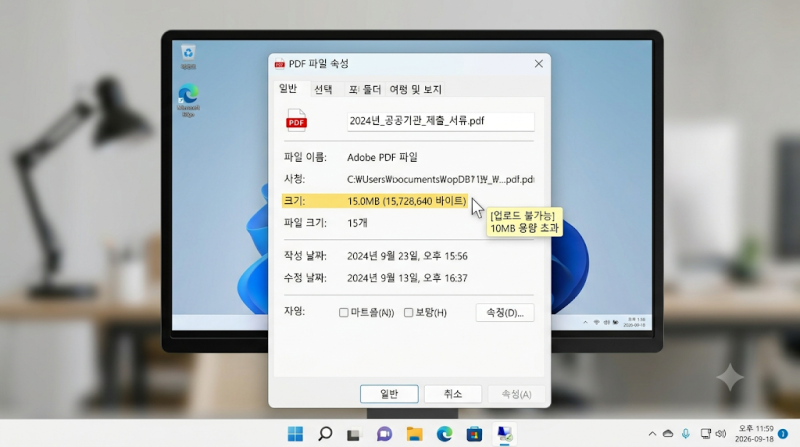Check the 마트욜(N) checkbox

[x=344, y=312]
